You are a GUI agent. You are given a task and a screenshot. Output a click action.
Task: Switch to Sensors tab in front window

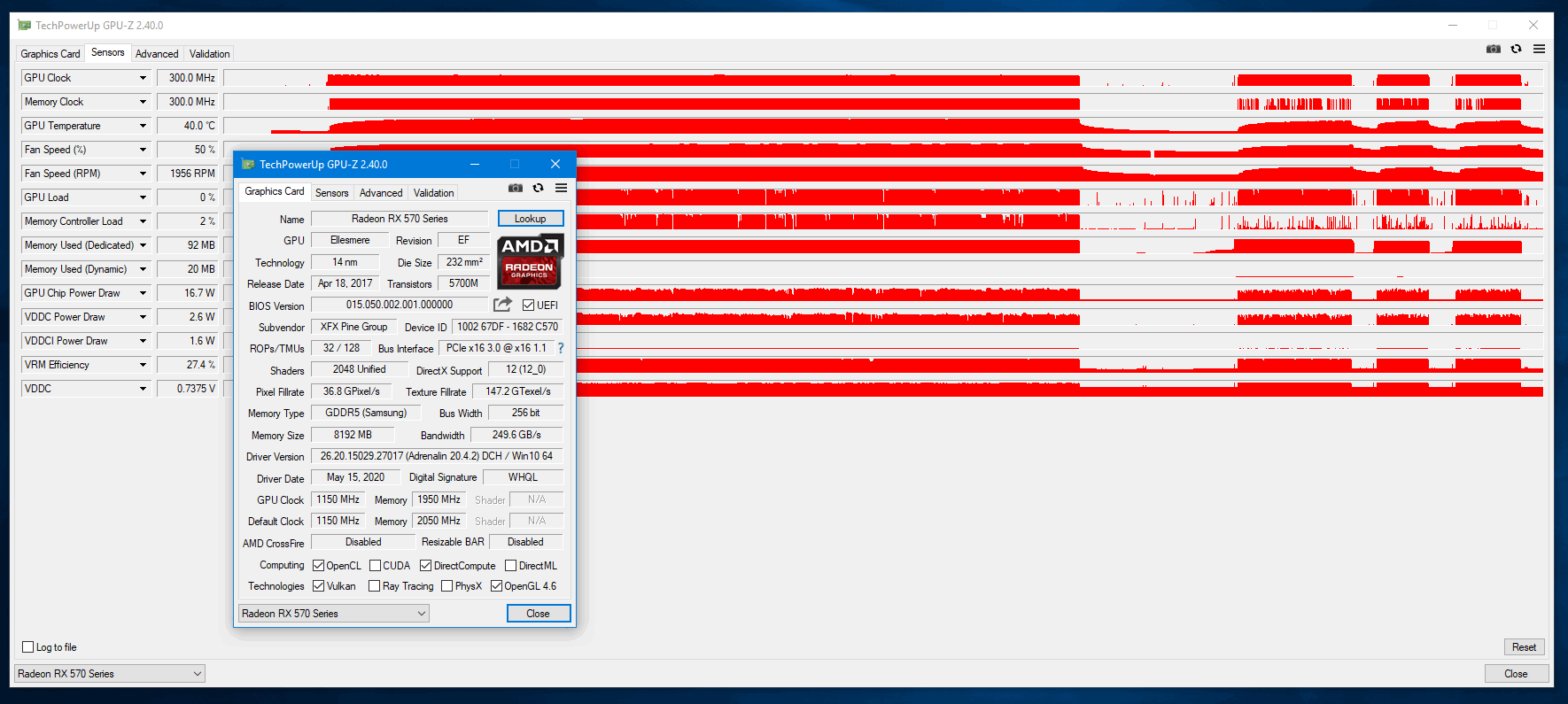(332, 192)
